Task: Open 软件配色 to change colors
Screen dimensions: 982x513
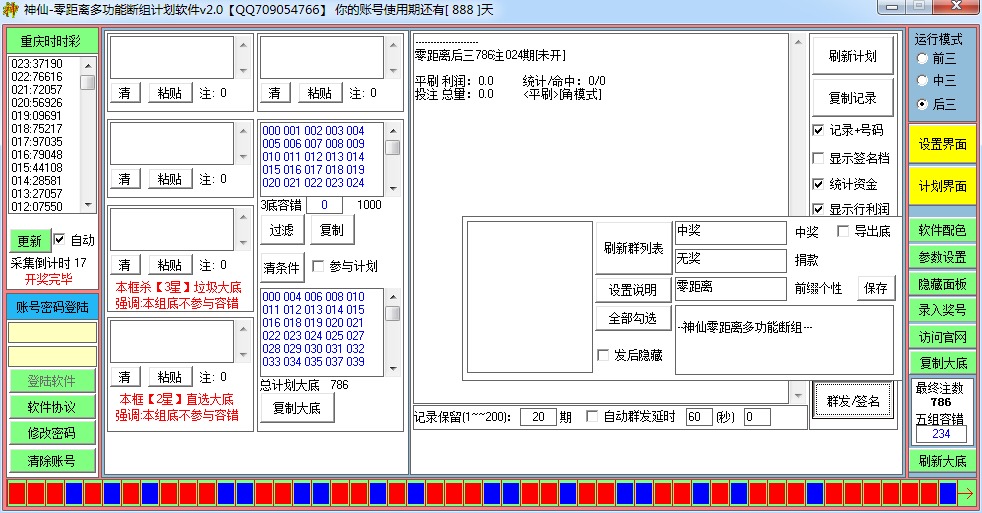Action: pyautogui.click(x=942, y=230)
